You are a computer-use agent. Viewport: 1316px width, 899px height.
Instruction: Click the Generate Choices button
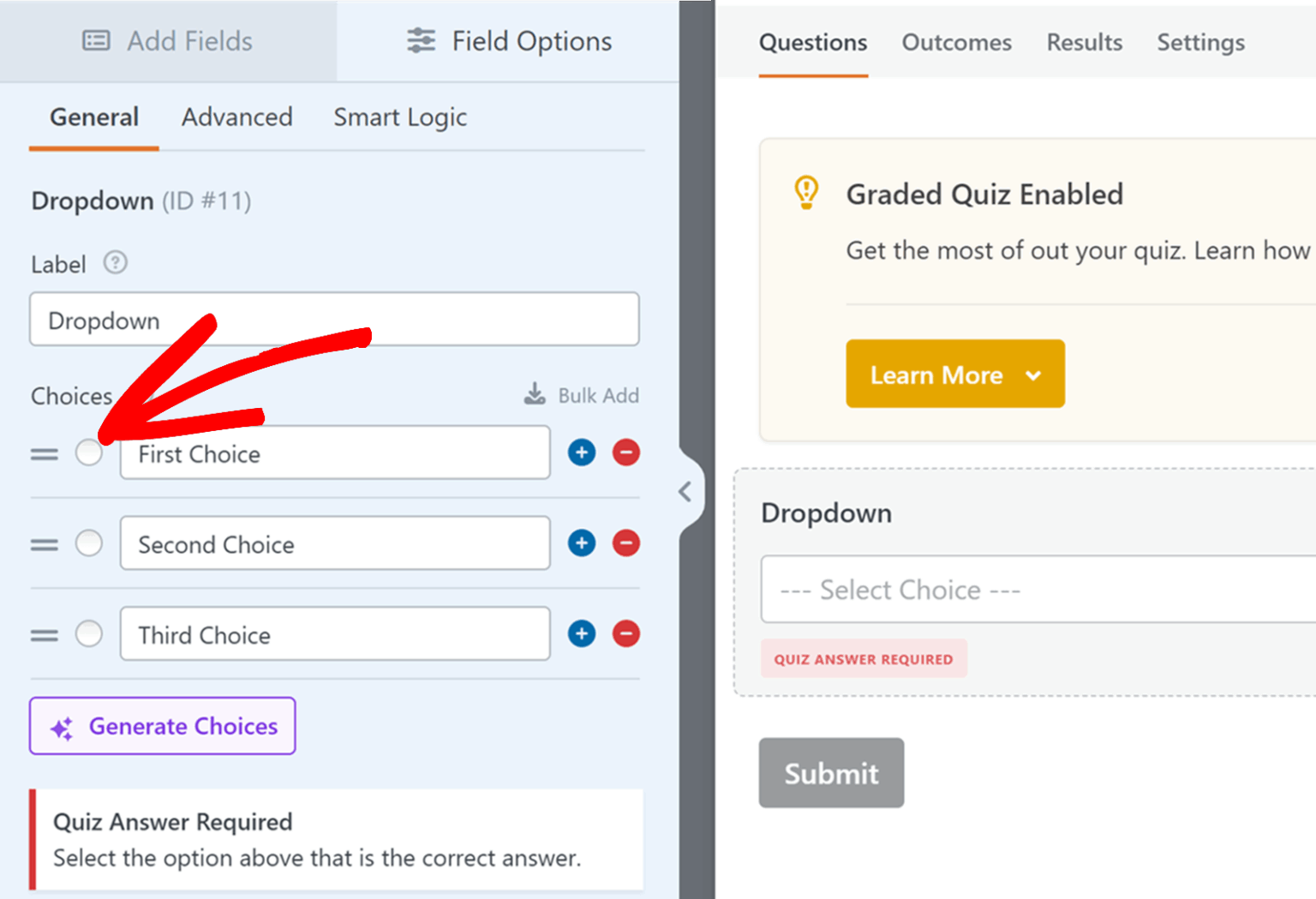(162, 726)
